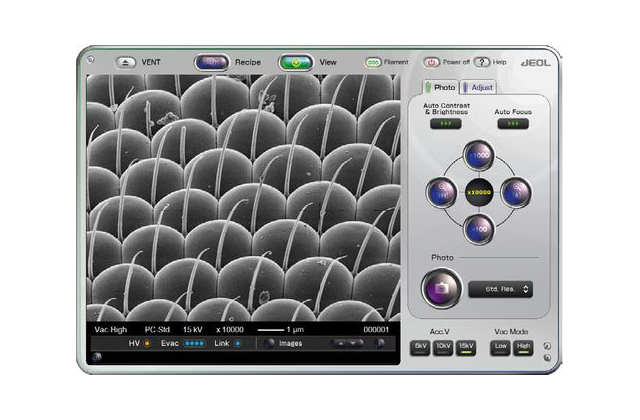Click the Power off icon
This screenshot has height=420, width=640.
pos(431,62)
